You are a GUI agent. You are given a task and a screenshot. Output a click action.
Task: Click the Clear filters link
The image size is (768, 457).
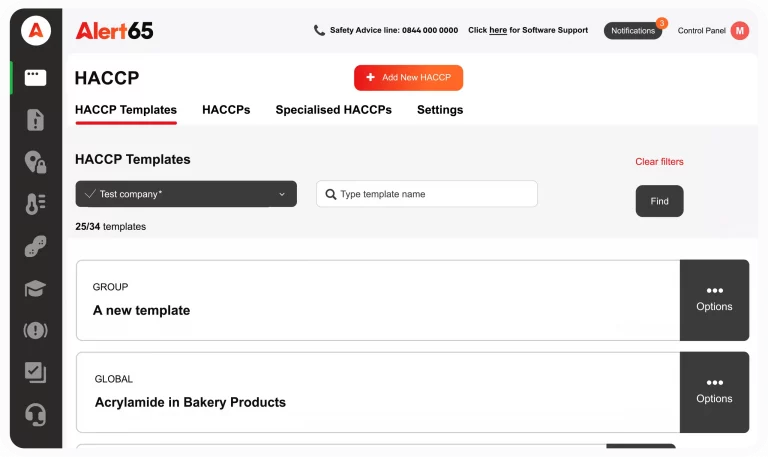(659, 162)
